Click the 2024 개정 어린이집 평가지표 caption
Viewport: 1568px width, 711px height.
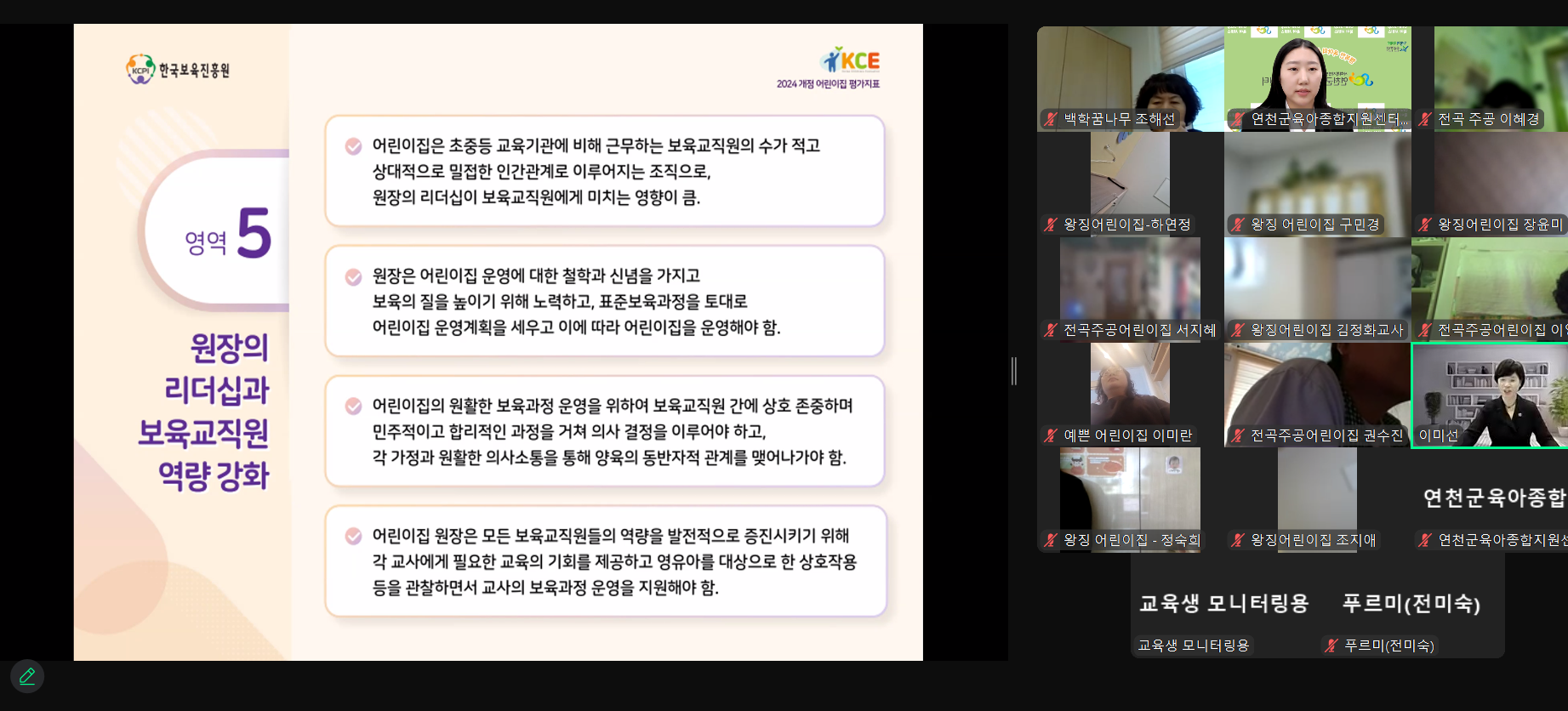click(x=828, y=84)
